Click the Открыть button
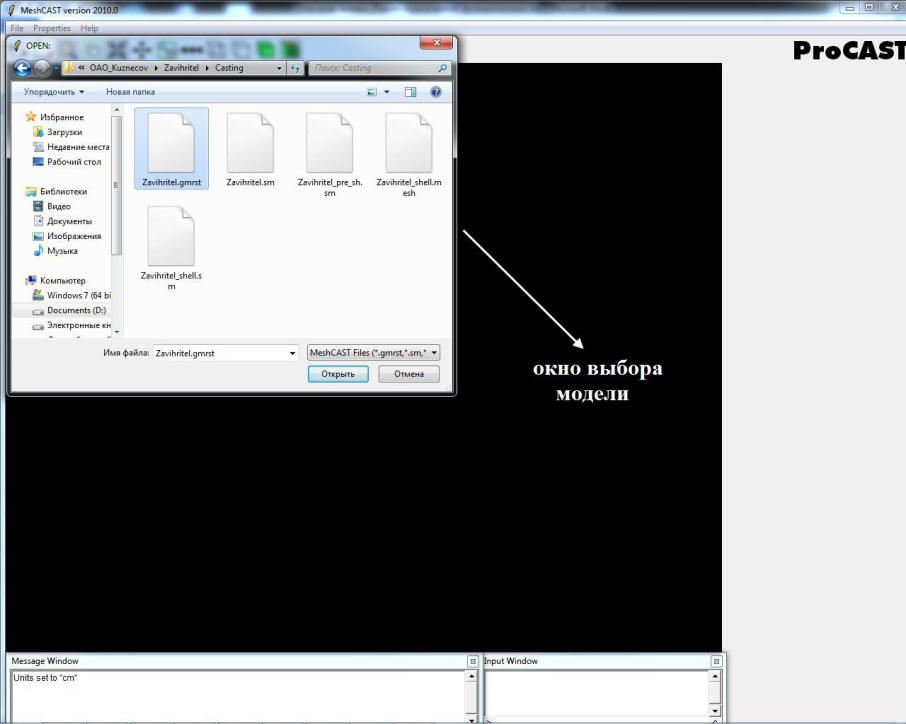The width and height of the screenshot is (906, 724). [x=338, y=374]
